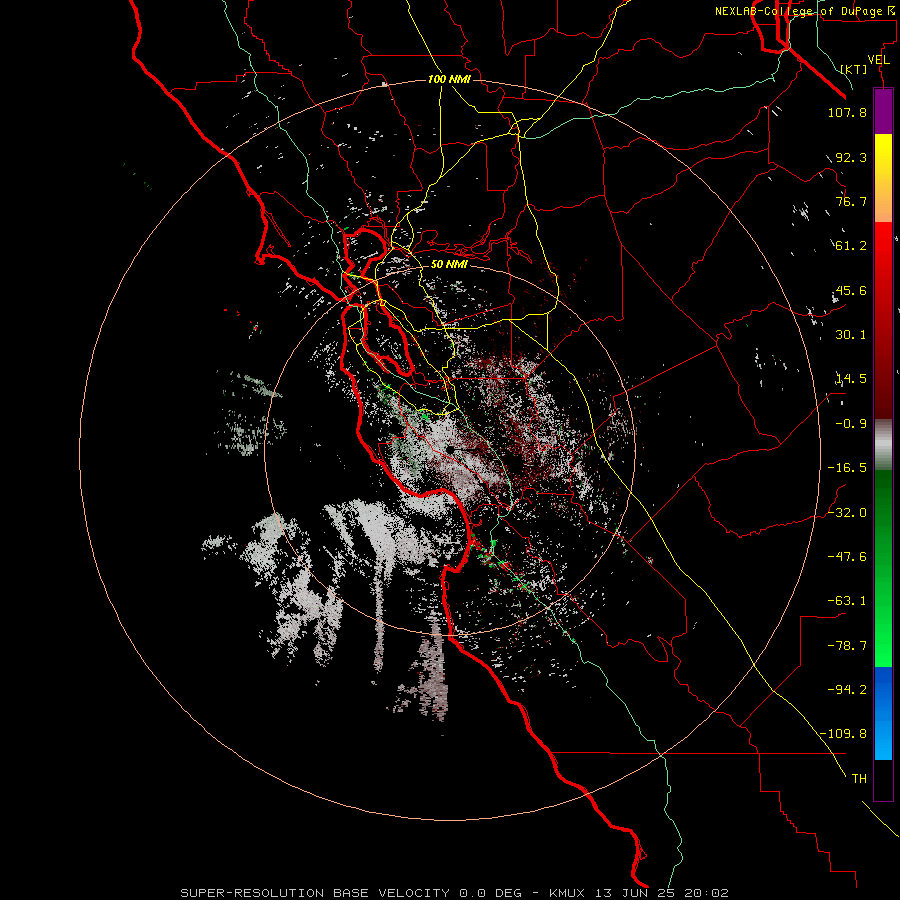Click the [KT] units label
Viewport: 900px width, 900px height.
coord(854,69)
